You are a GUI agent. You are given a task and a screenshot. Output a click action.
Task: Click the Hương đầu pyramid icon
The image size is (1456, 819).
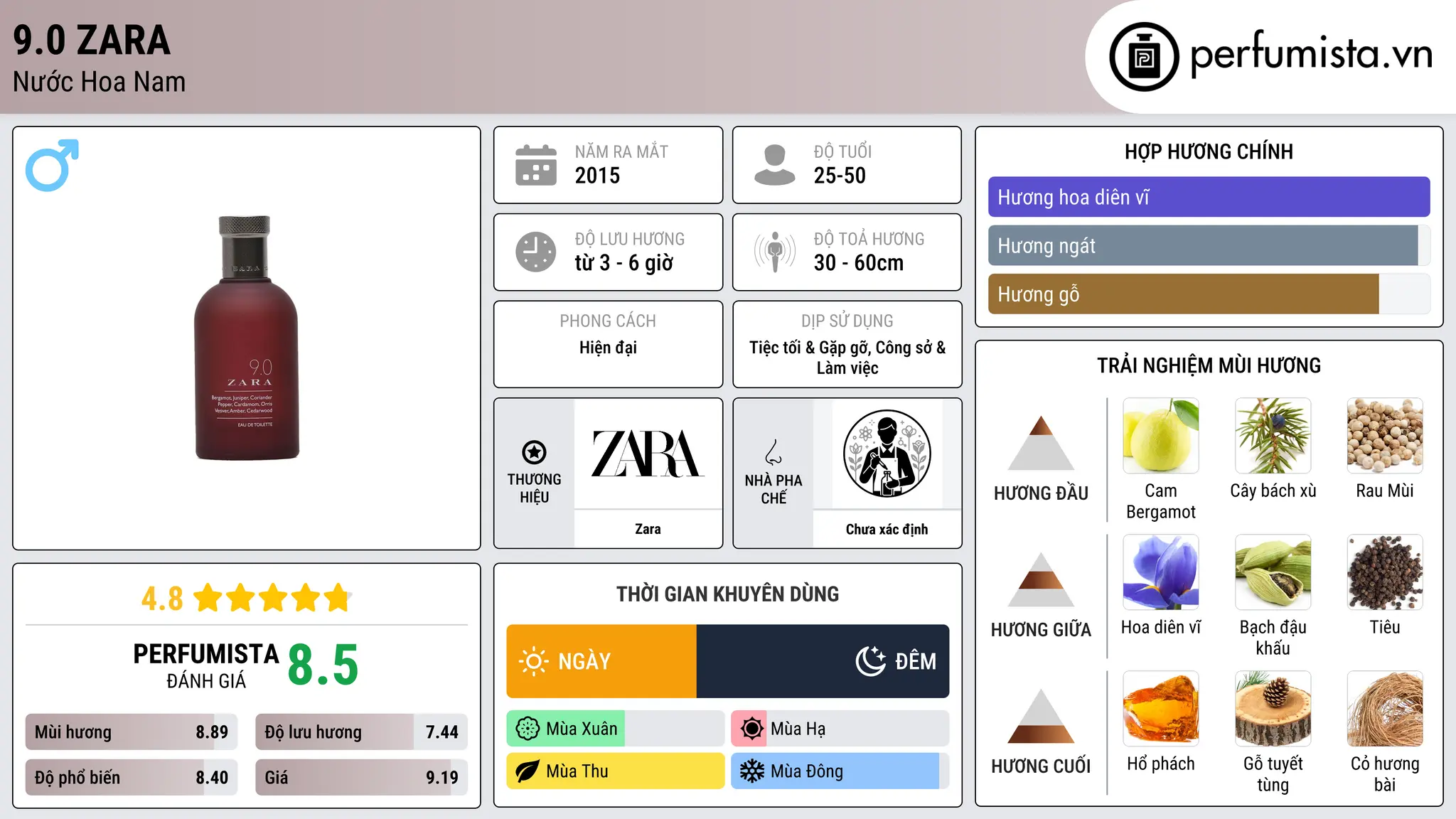(1041, 443)
